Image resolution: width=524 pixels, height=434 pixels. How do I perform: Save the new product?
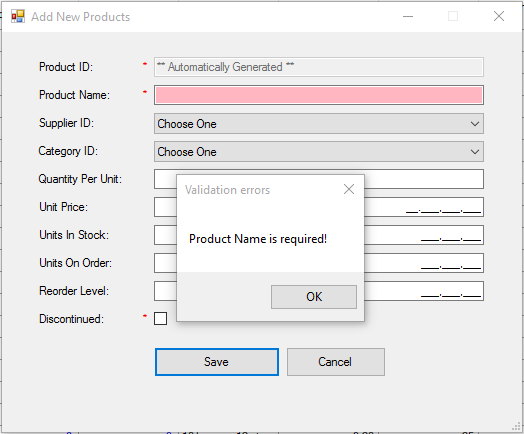tap(217, 362)
